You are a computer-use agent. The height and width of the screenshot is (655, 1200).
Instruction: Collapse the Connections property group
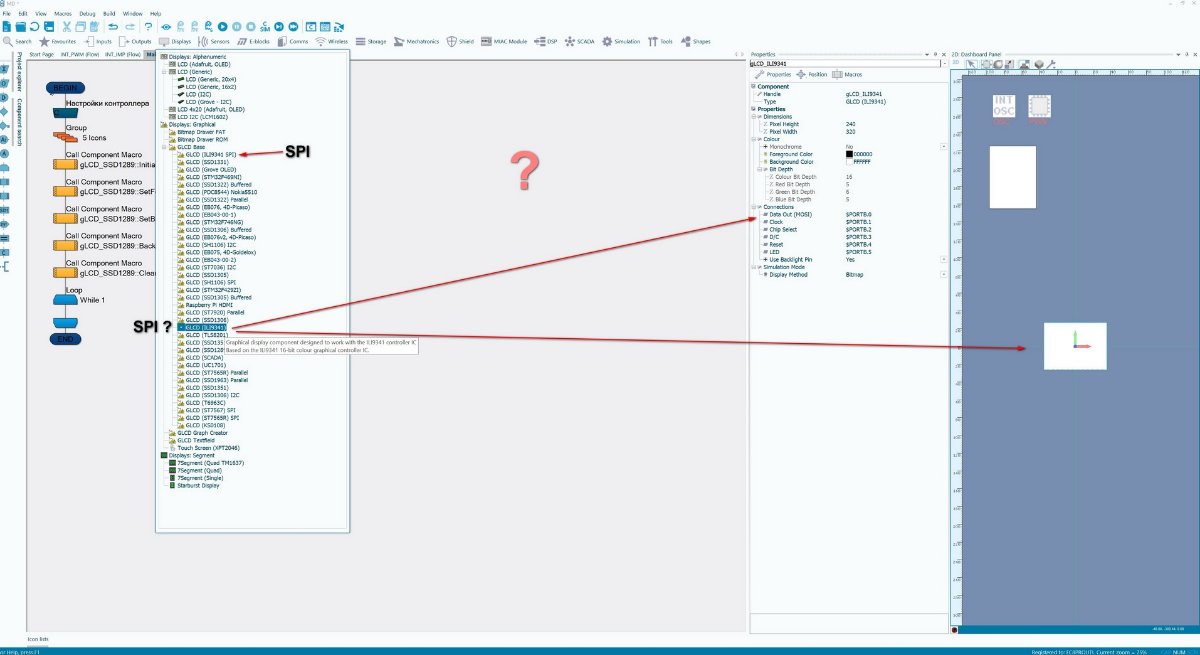coord(755,207)
